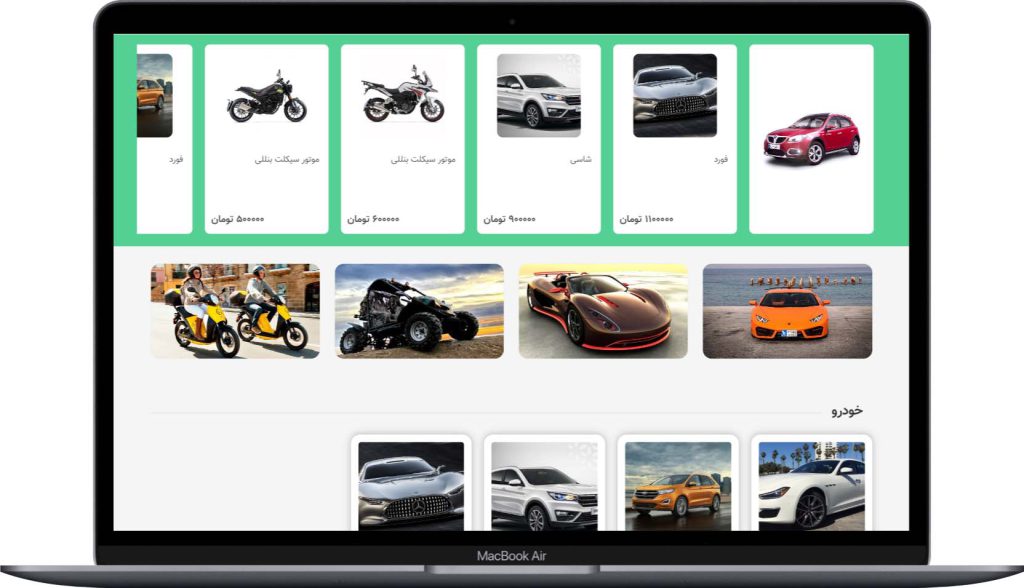
Task: Open the orange Ford card in خودرو section
Action: pyautogui.click(x=678, y=485)
